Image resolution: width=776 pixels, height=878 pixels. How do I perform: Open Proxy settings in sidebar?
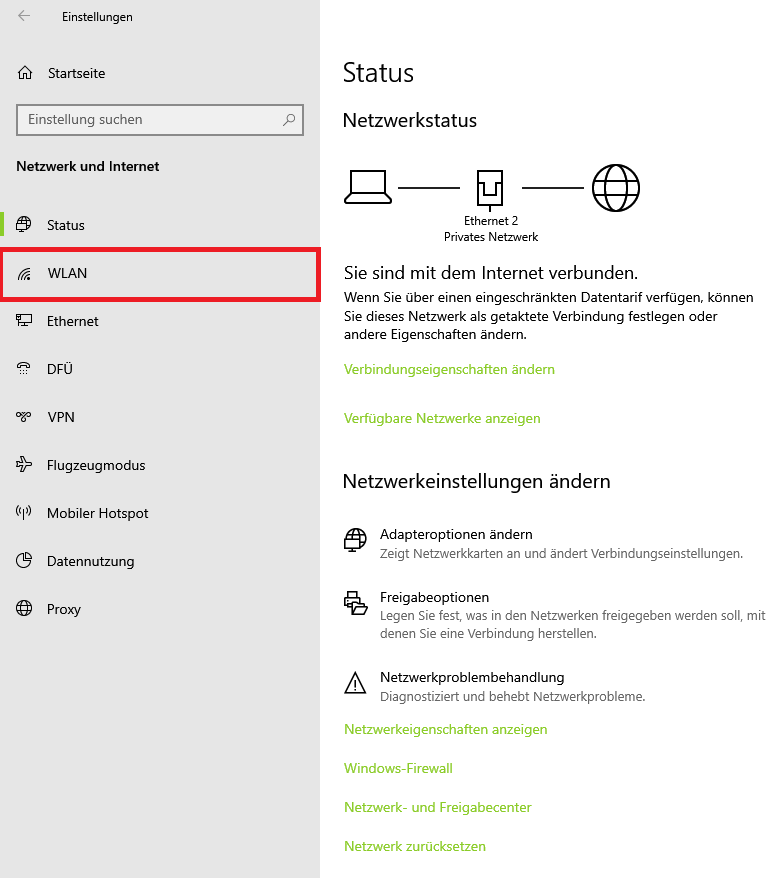coord(63,609)
